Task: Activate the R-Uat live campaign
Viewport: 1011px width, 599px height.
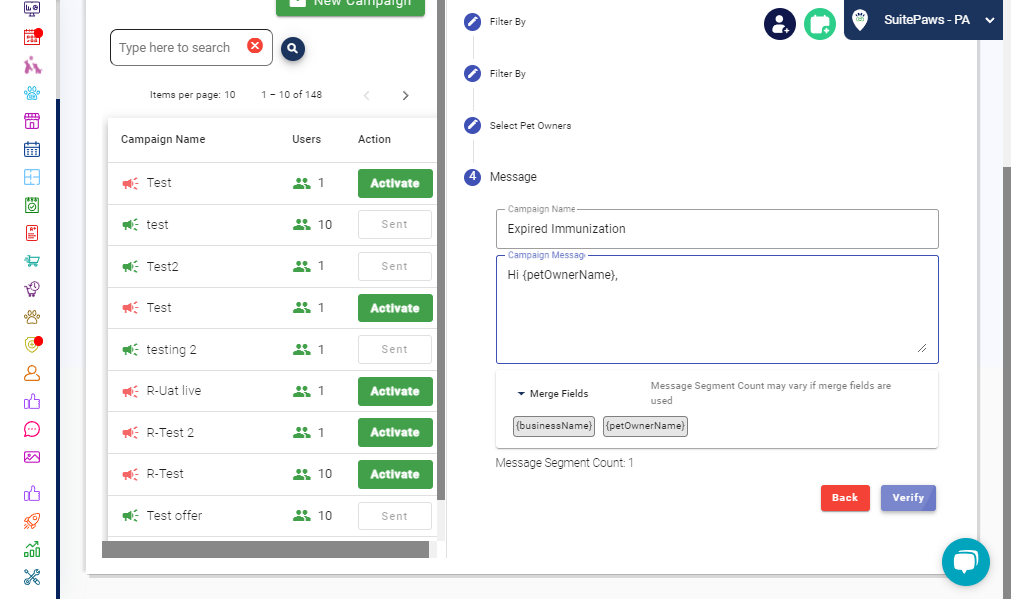Action: (x=395, y=391)
